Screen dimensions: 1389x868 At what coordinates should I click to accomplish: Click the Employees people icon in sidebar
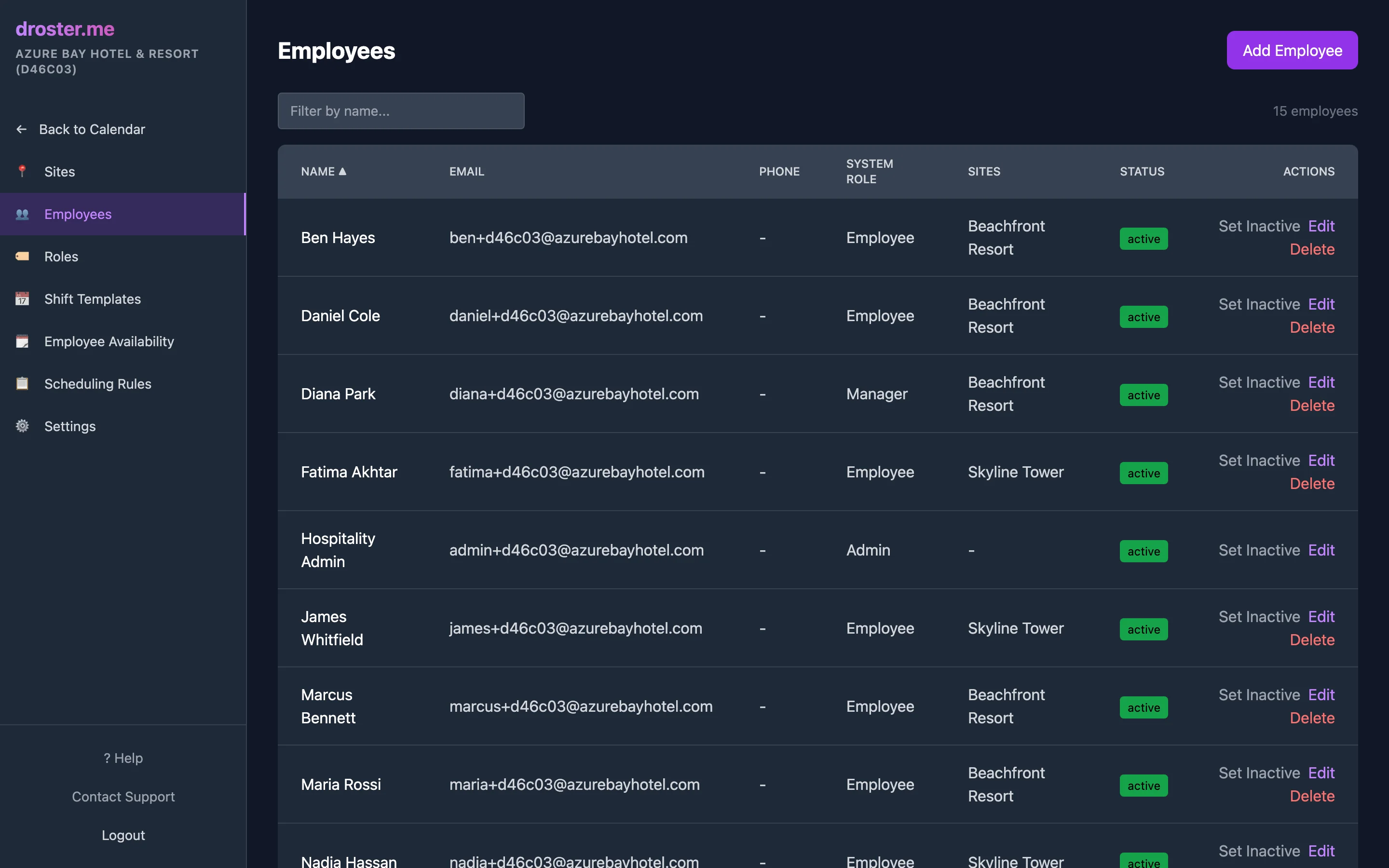(x=22, y=214)
